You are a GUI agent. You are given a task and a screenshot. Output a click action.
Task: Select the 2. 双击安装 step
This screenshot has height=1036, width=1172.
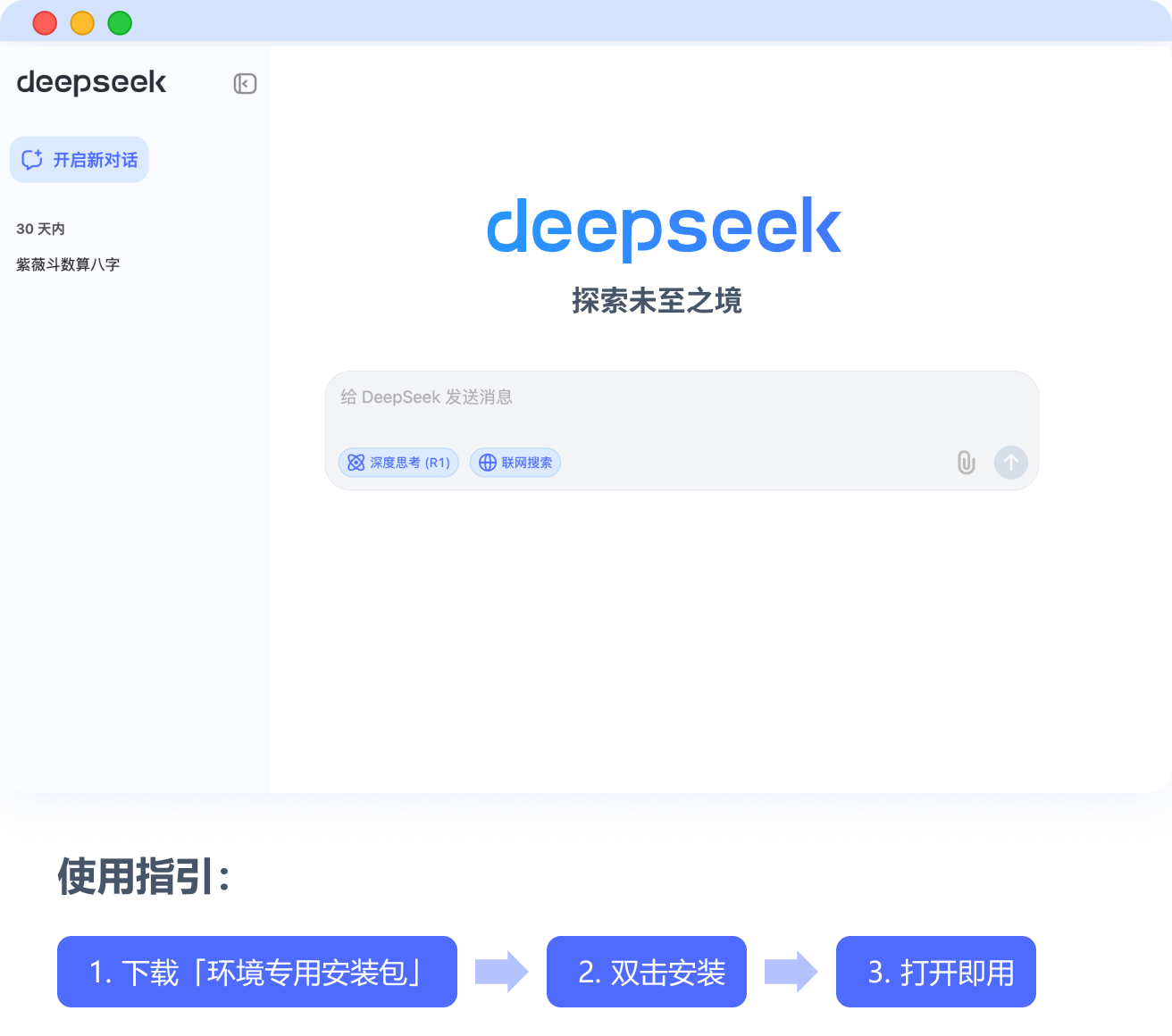647,972
